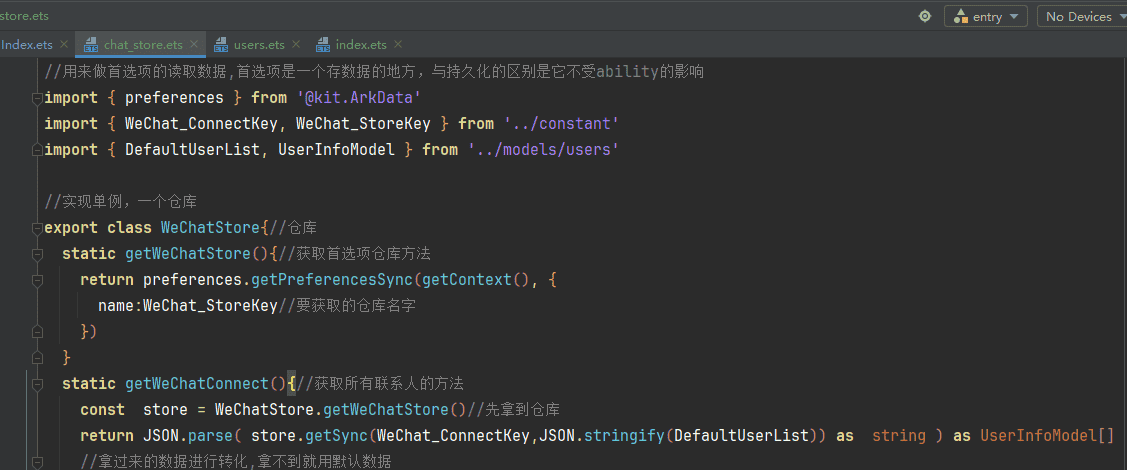Place cursor on DefaultUserList in JSON.stringify
This screenshot has width=1127, height=470.
(738, 435)
